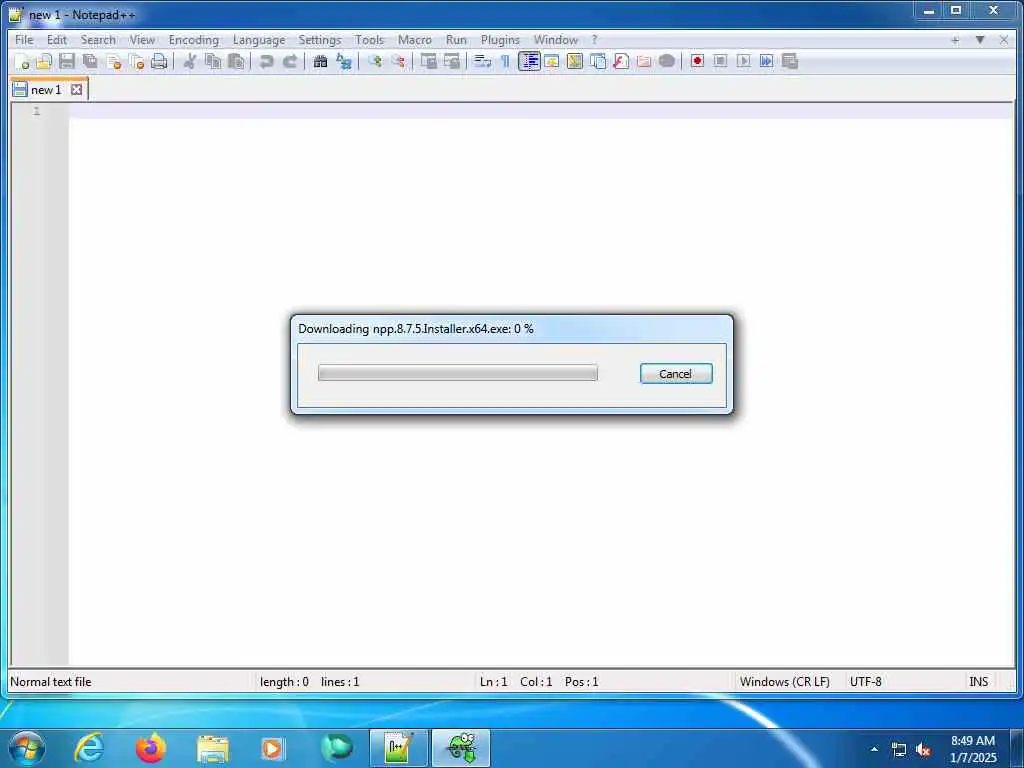Click the Zoom In toolbar icon
Screen dimensions: 1024x768
(x=375, y=61)
